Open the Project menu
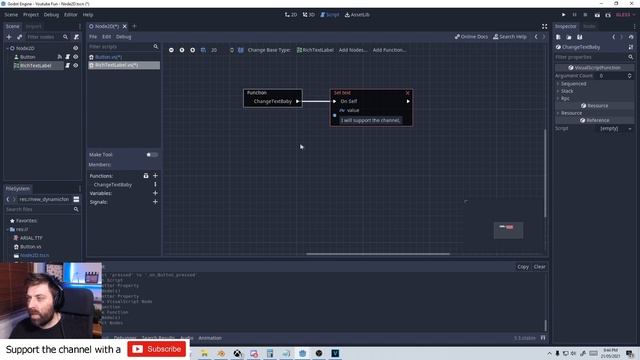This screenshot has height=360, width=640. point(31,15)
